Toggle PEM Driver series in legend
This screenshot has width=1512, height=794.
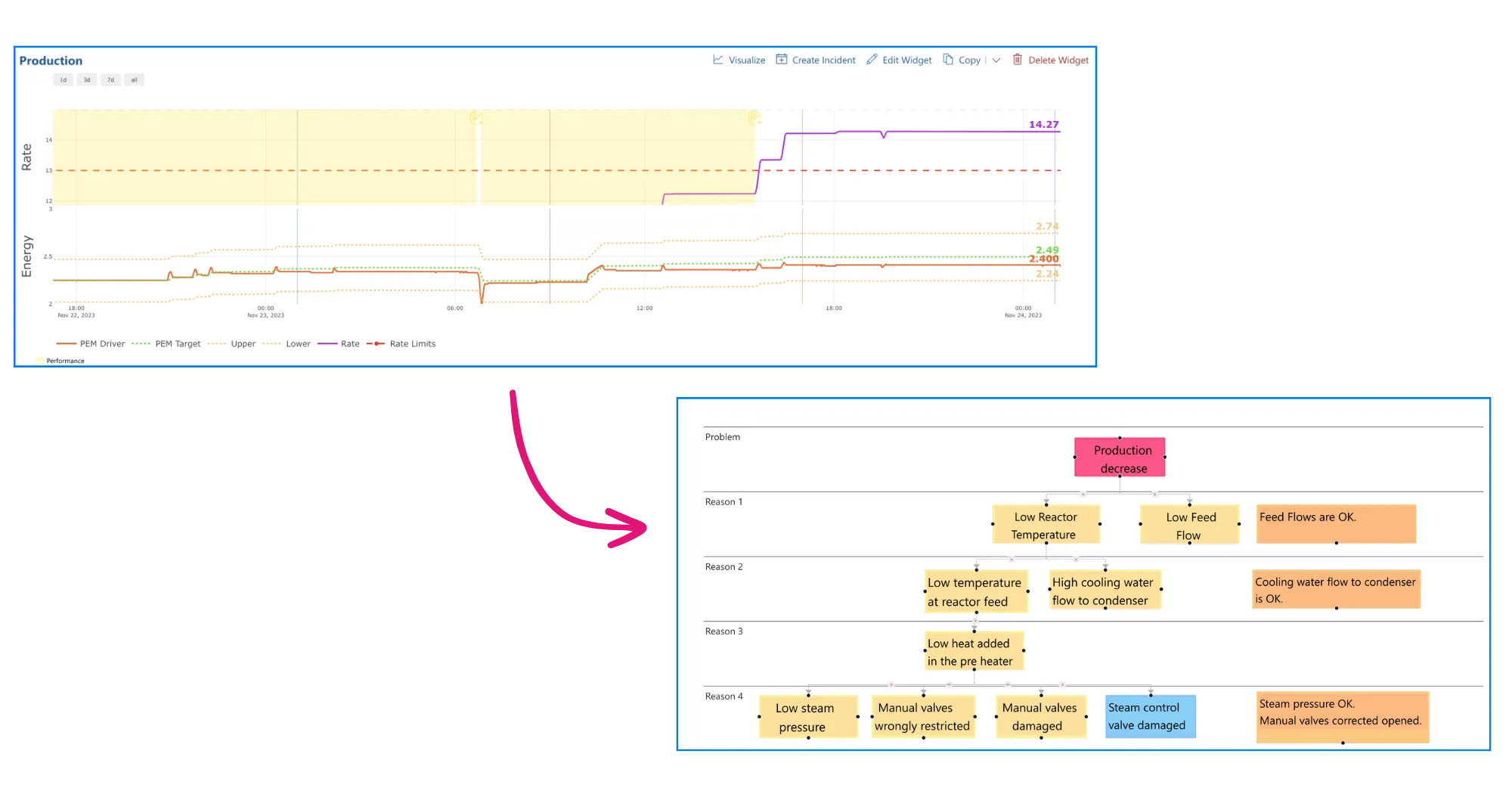(x=91, y=344)
